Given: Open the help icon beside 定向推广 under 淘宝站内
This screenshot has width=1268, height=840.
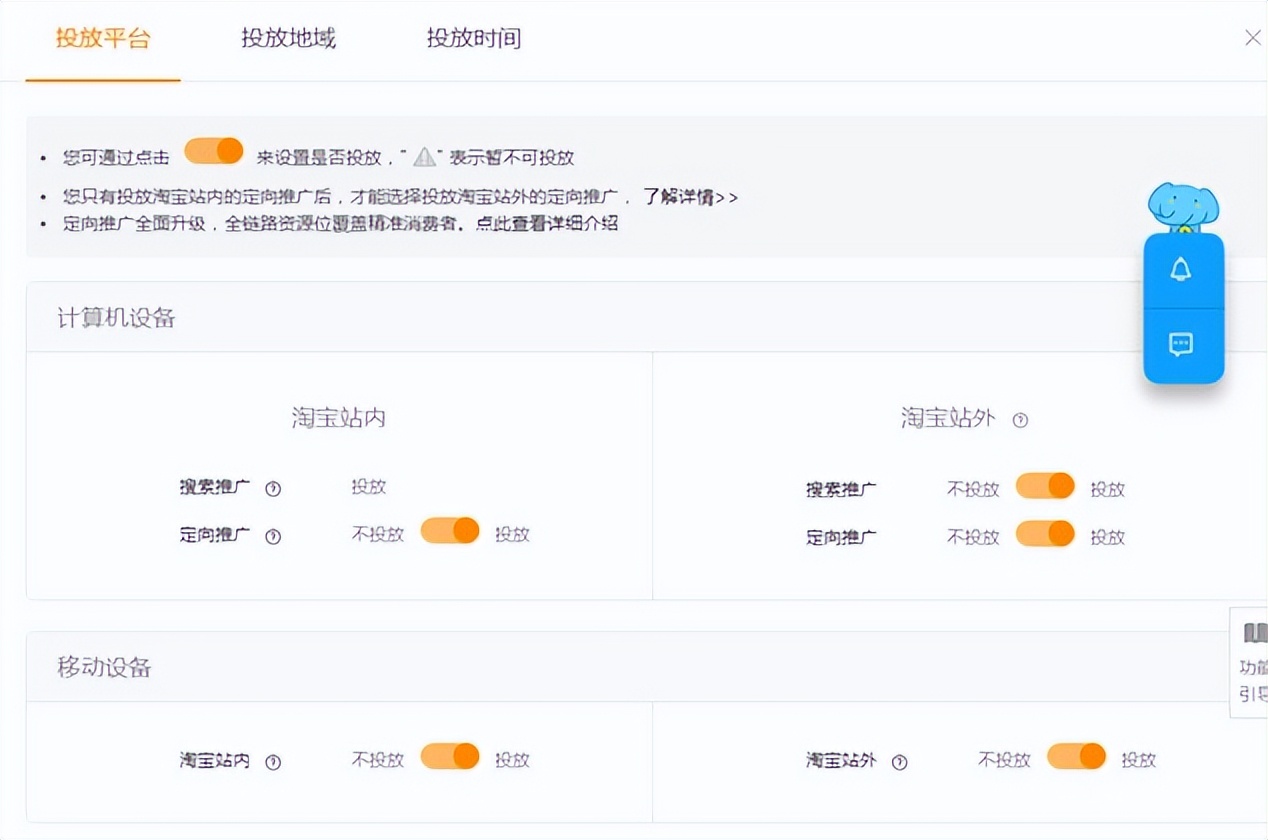Looking at the screenshot, I should 271,535.
